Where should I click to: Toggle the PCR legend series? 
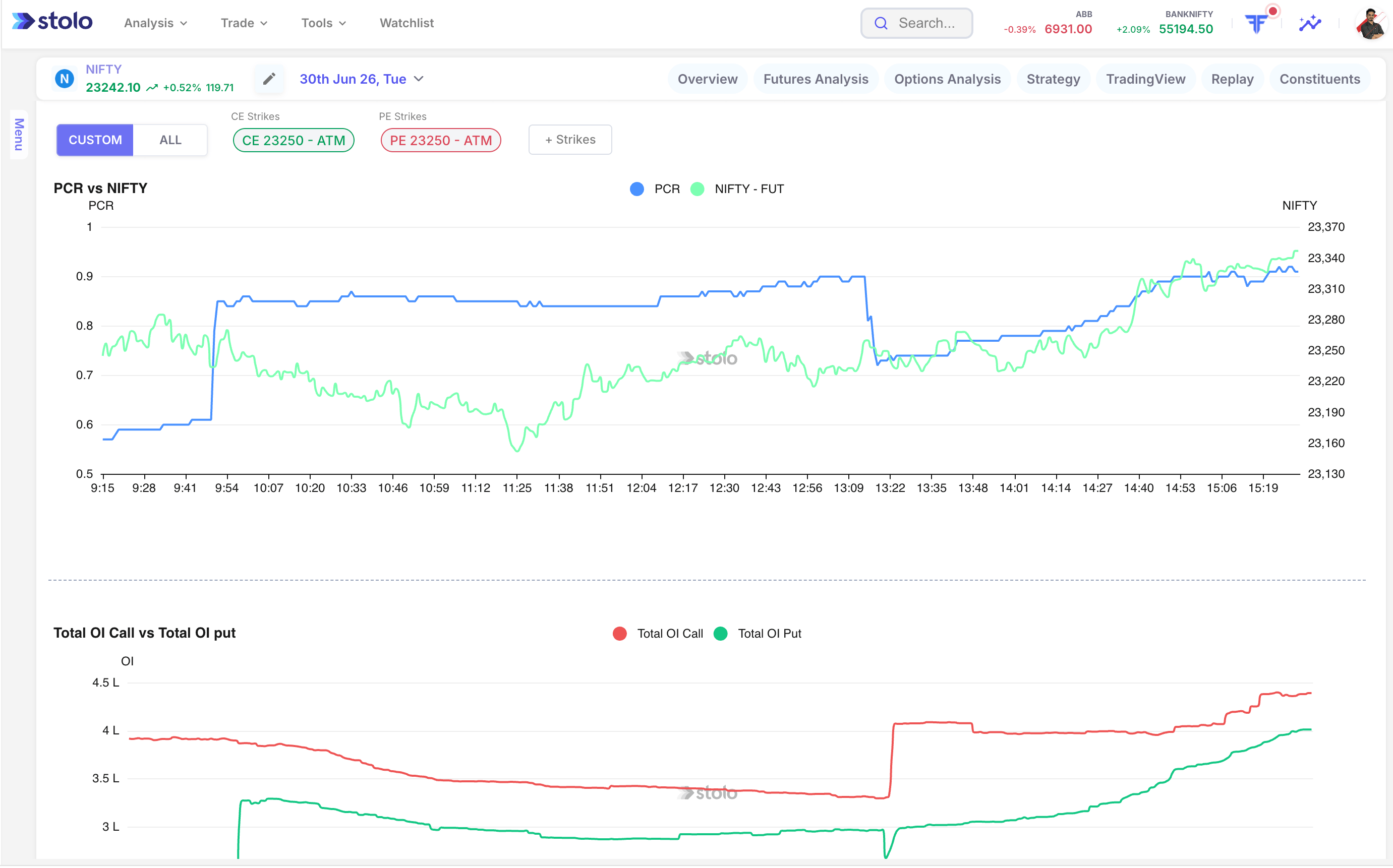coord(654,189)
